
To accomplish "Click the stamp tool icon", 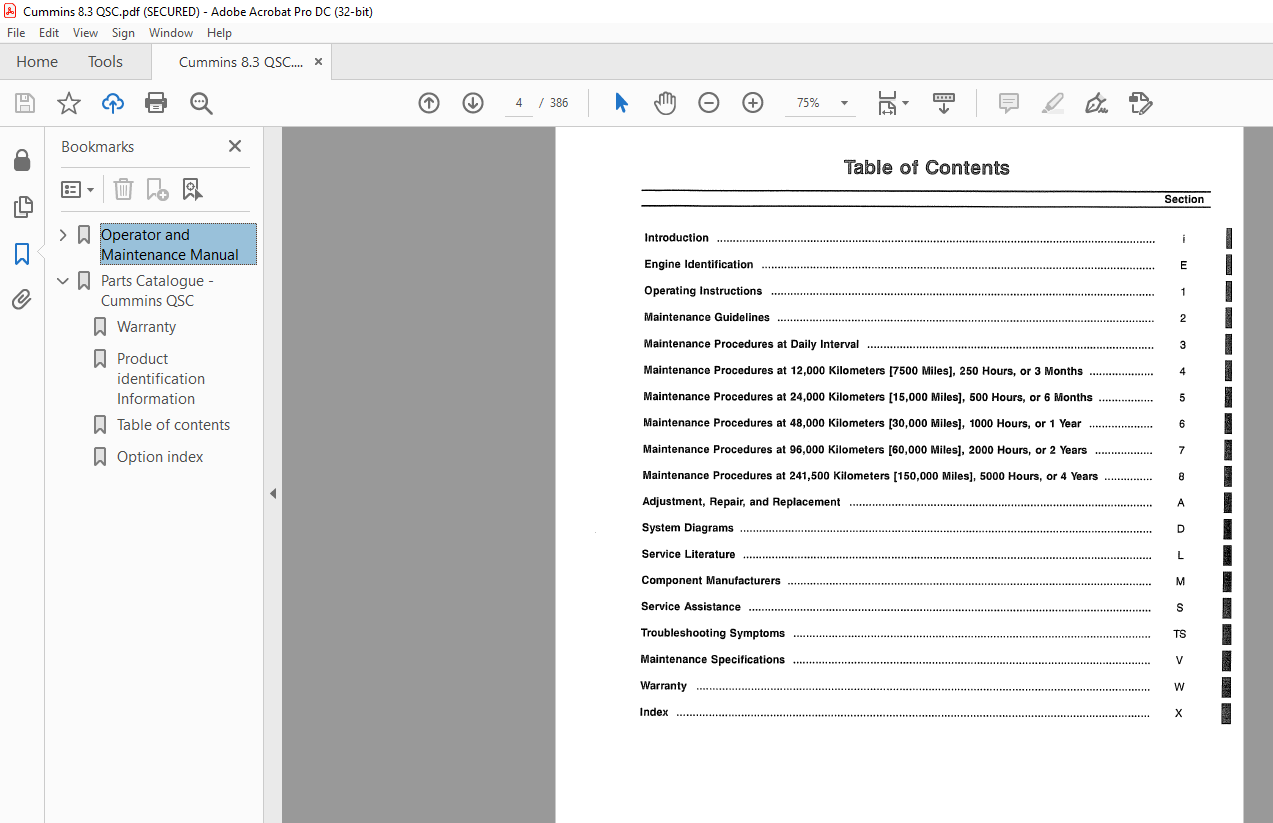I will pos(1141,103).
